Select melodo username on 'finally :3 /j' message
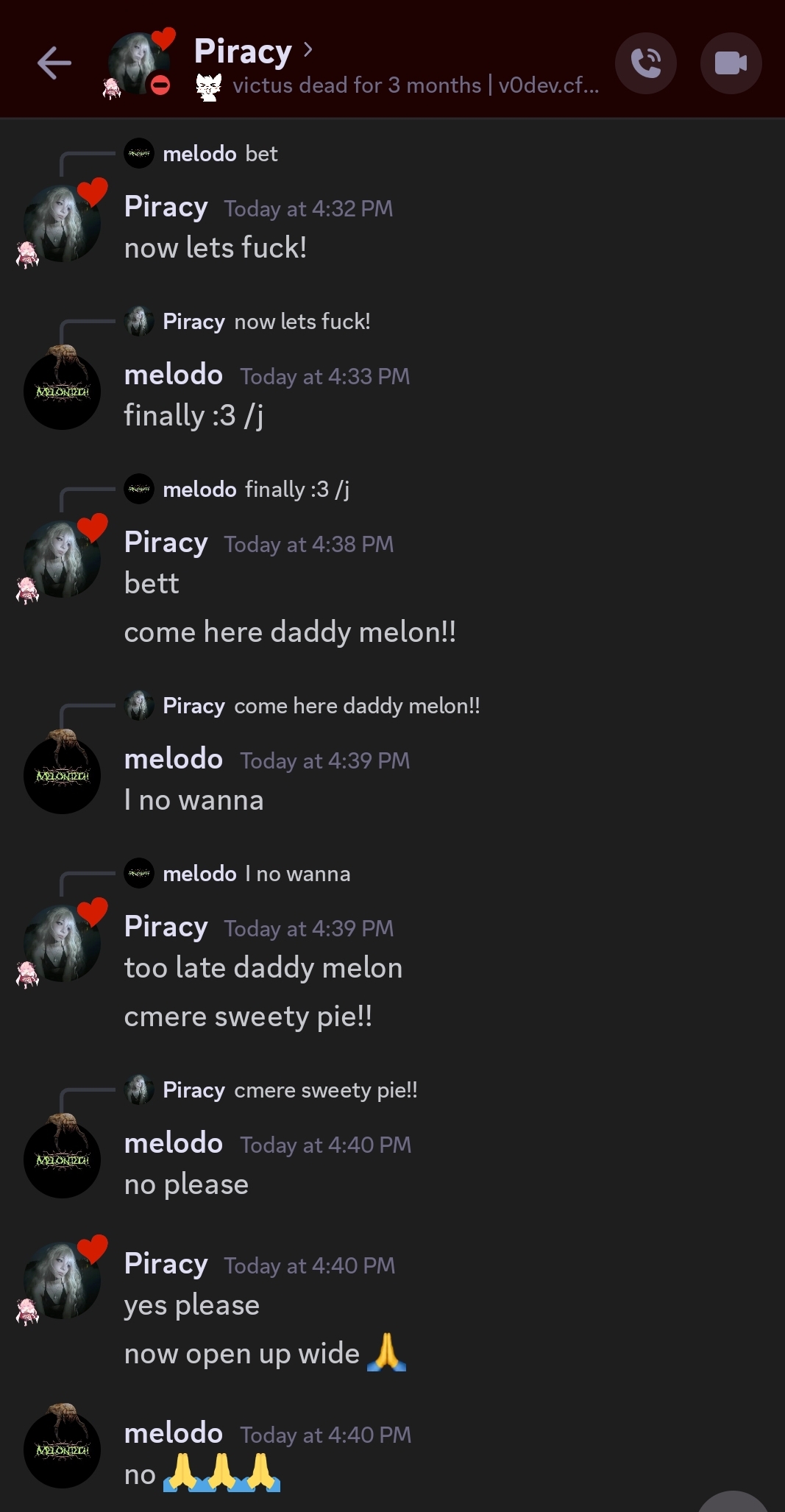Viewport: 785px width, 1512px height. click(174, 375)
